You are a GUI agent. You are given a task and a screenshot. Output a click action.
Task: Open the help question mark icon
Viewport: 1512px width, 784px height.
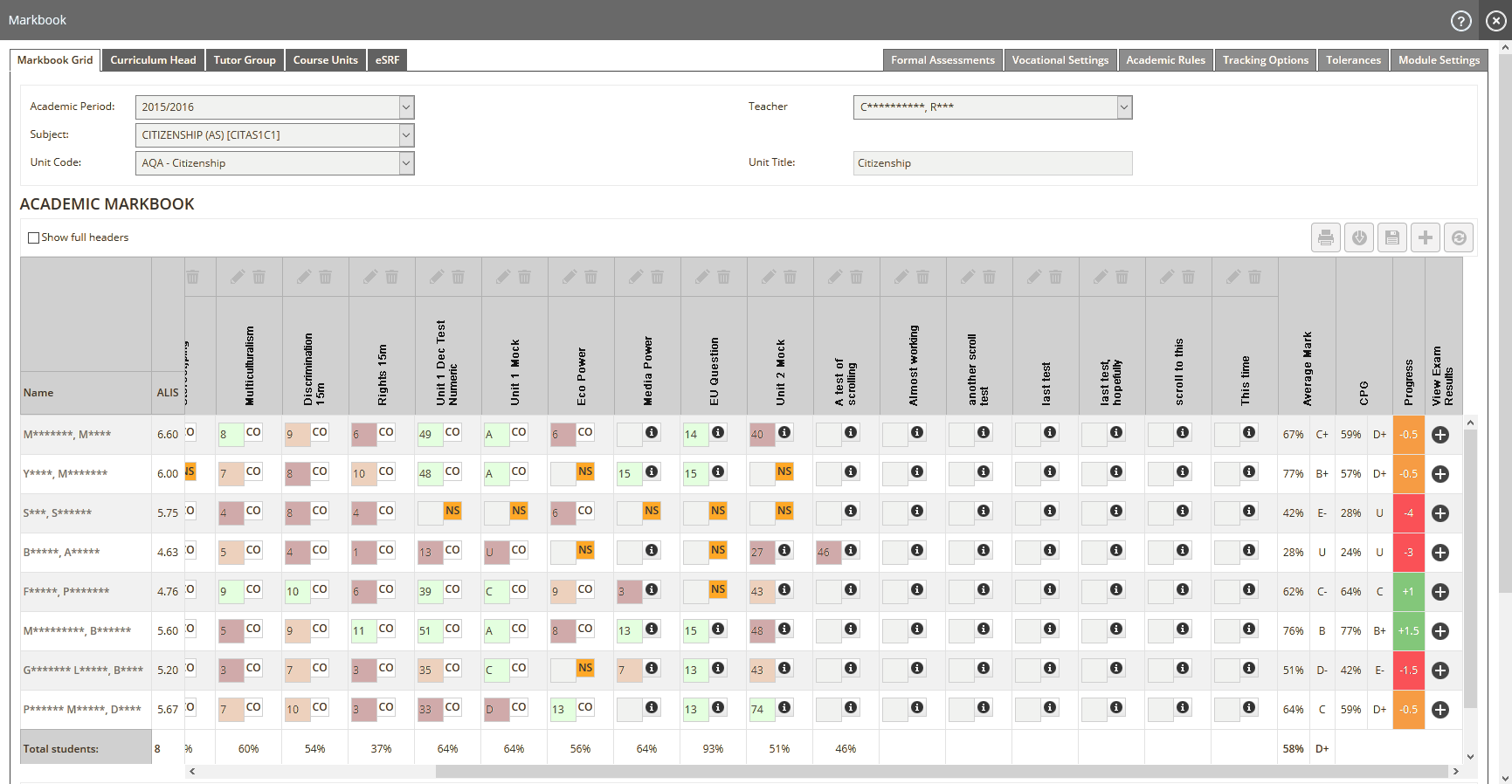click(1460, 21)
